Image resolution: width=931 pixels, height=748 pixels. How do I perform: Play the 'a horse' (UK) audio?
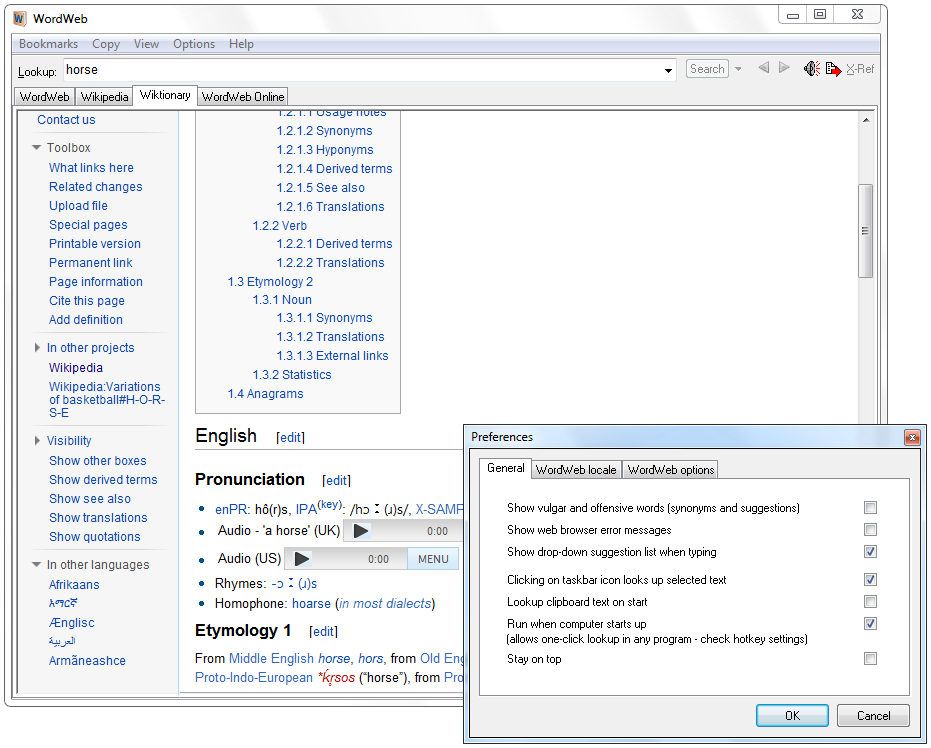click(x=360, y=531)
